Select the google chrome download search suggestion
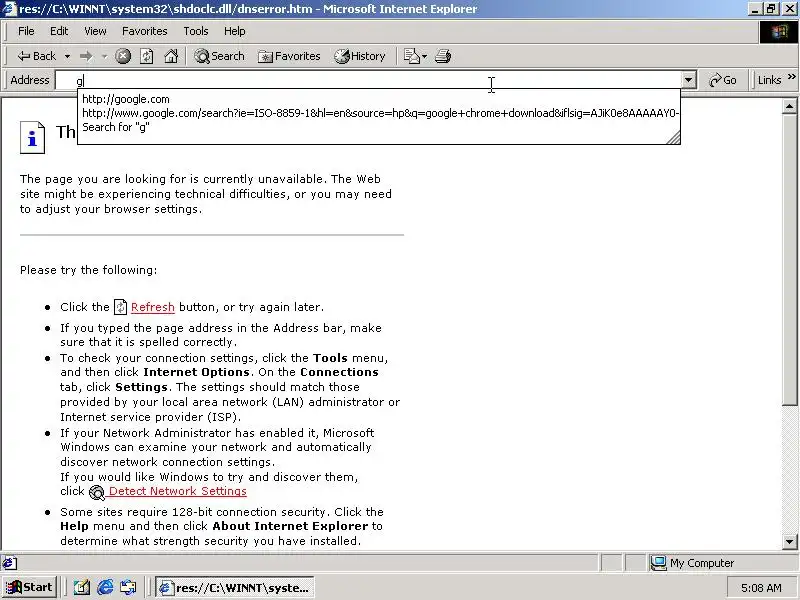Image resolution: width=800 pixels, height=600 pixels. (x=379, y=113)
